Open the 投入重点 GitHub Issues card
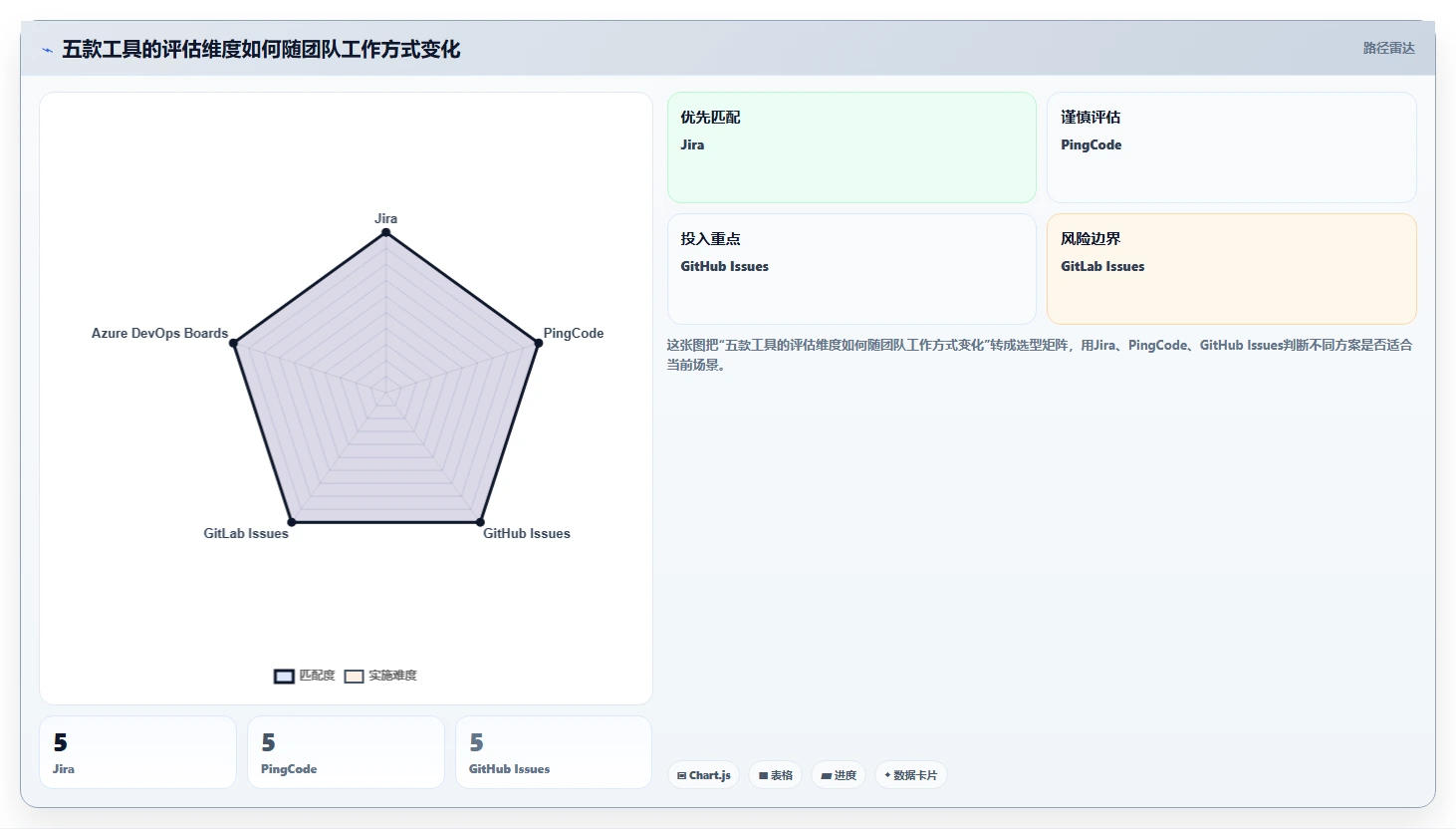 [851, 269]
